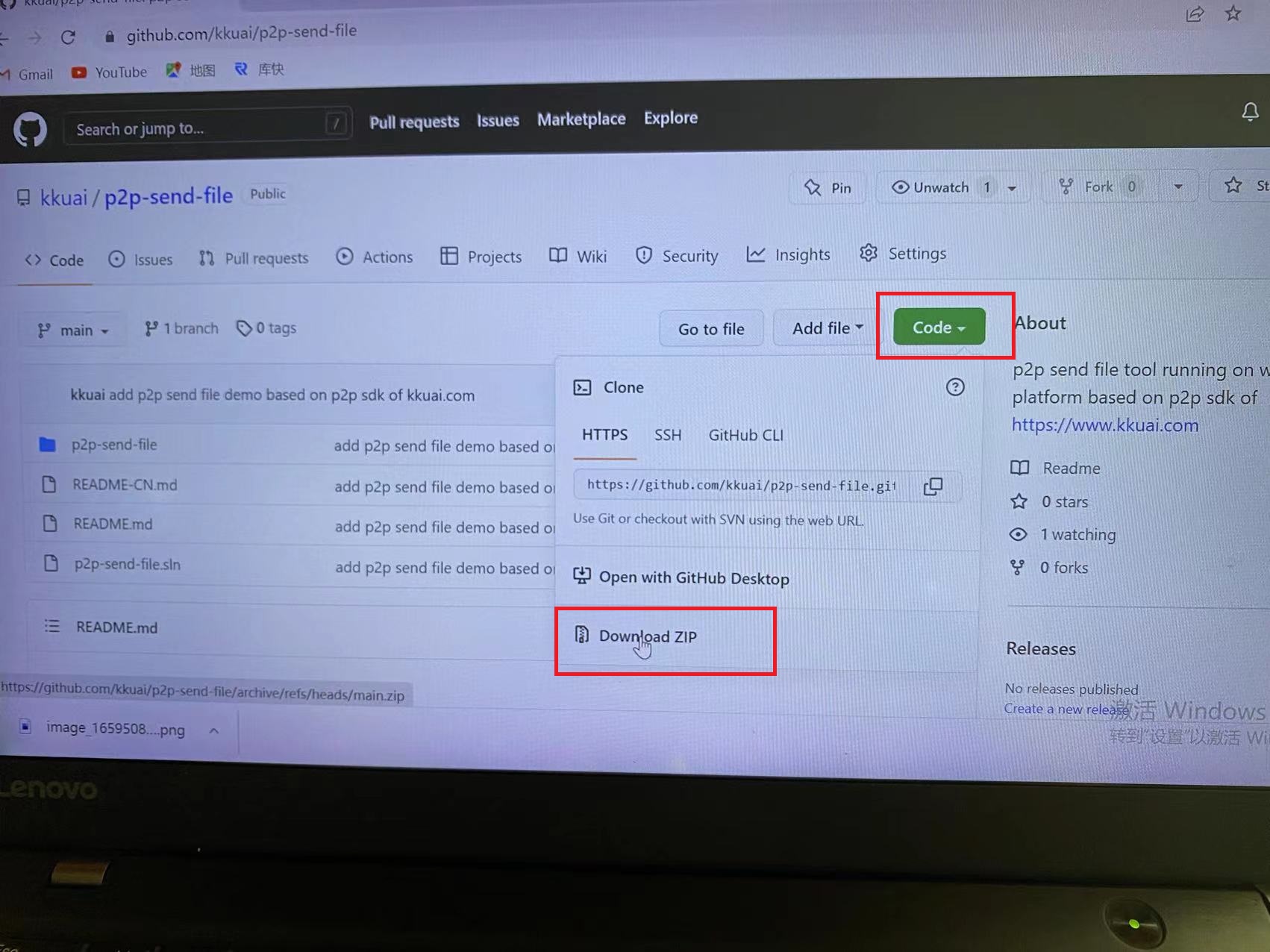Collapse the green Code dropdown button

(939, 328)
